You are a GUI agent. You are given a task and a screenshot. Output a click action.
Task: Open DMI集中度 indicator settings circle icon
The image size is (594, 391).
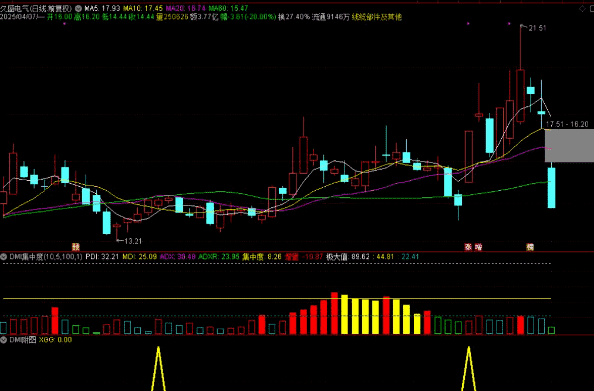coord(3,257)
